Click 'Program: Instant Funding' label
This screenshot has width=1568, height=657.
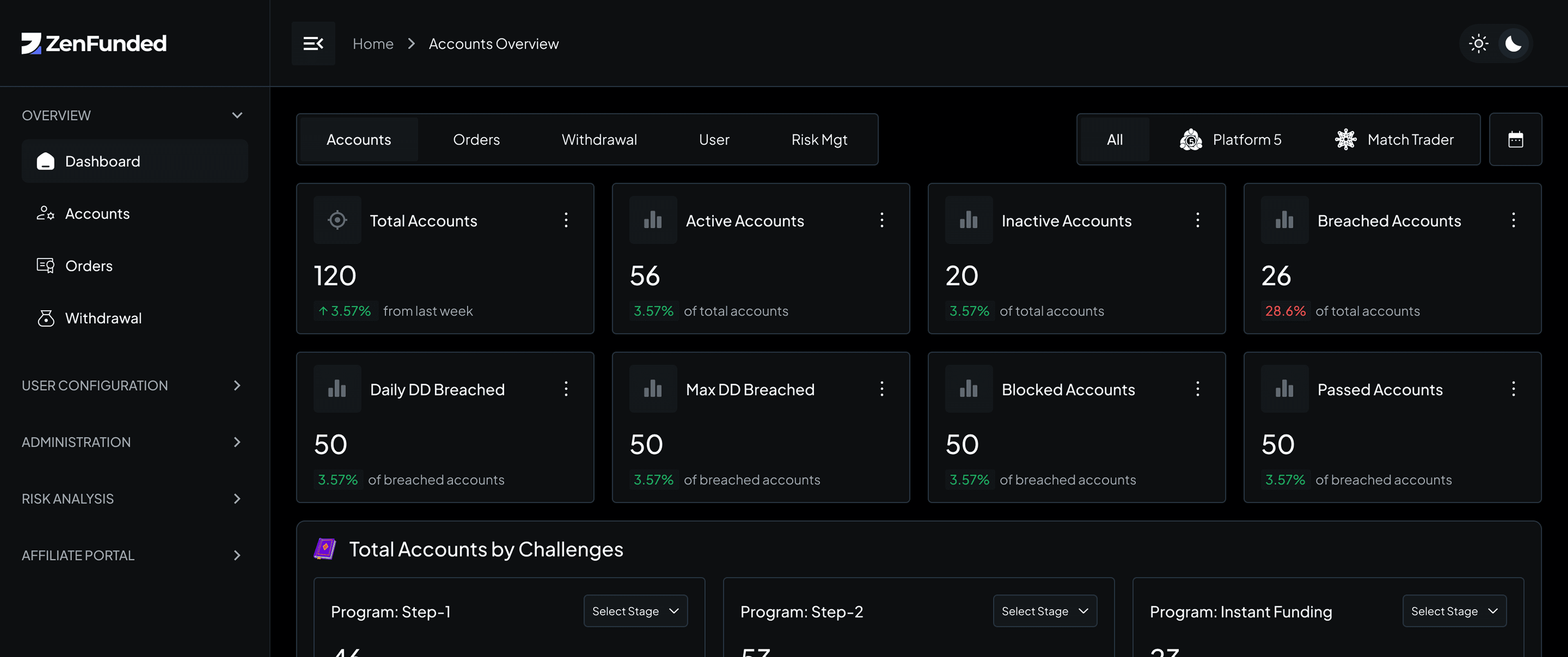point(1241,611)
